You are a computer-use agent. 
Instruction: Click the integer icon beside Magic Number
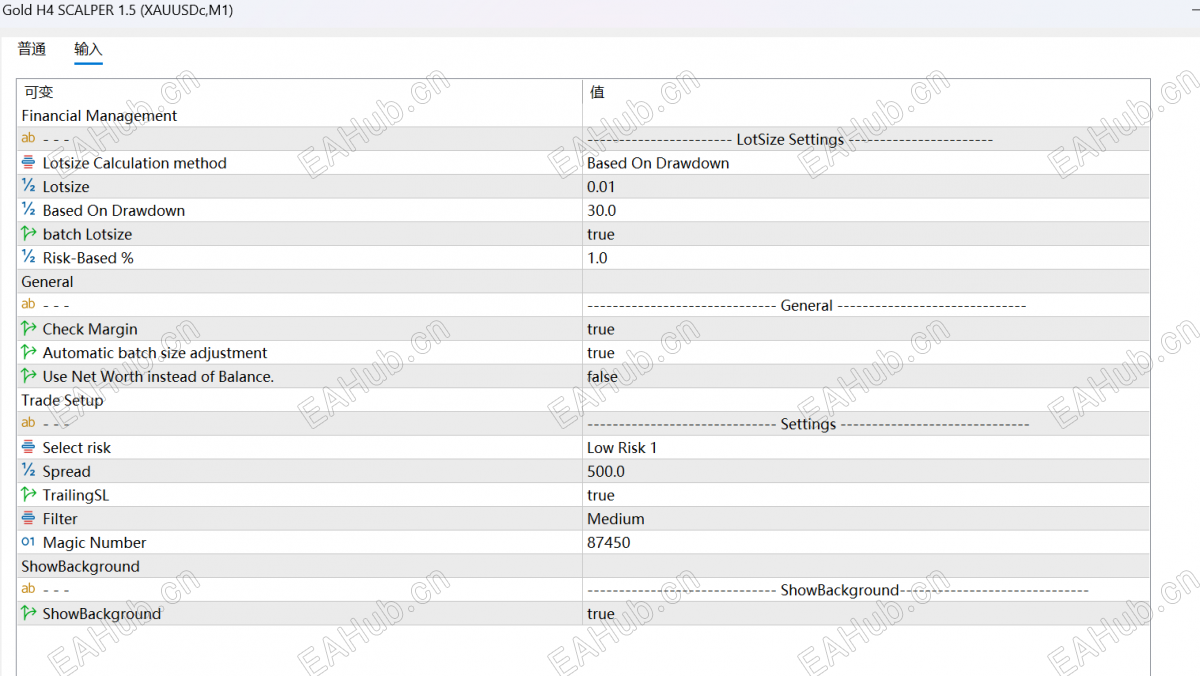[x=28, y=542]
